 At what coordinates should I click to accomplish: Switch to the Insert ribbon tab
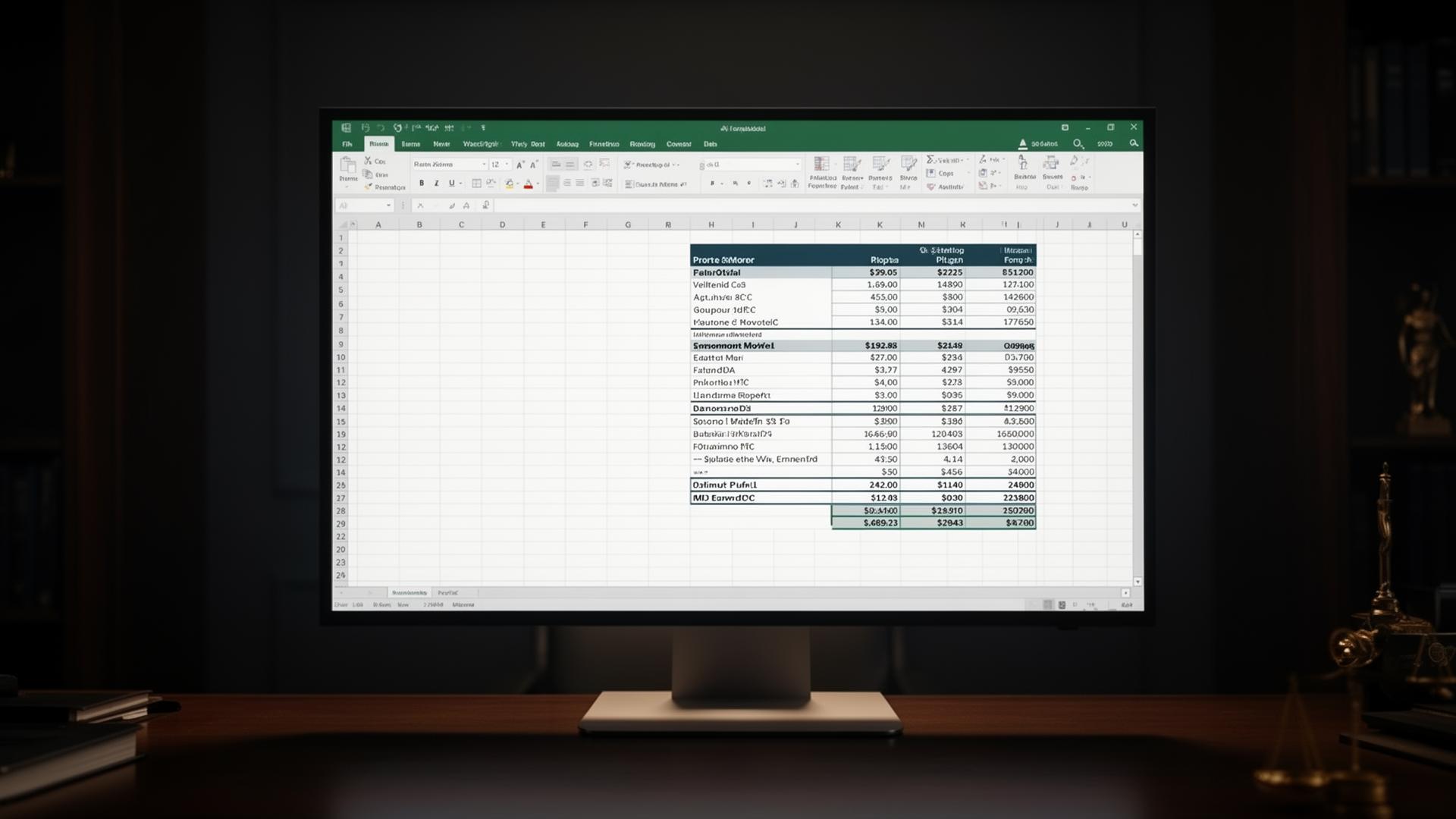click(x=411, y=144)
